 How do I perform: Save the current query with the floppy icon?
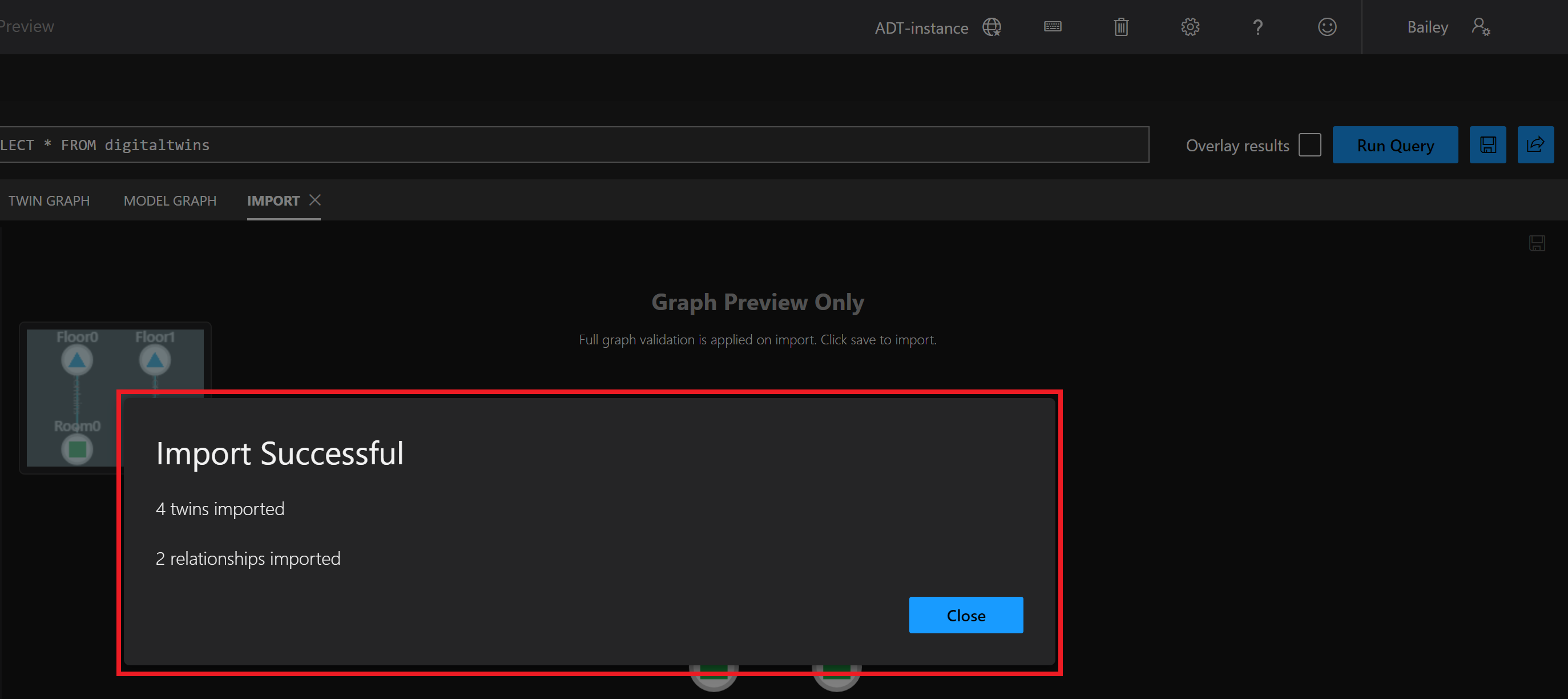pyautogui.click(x=1488, y=144)
